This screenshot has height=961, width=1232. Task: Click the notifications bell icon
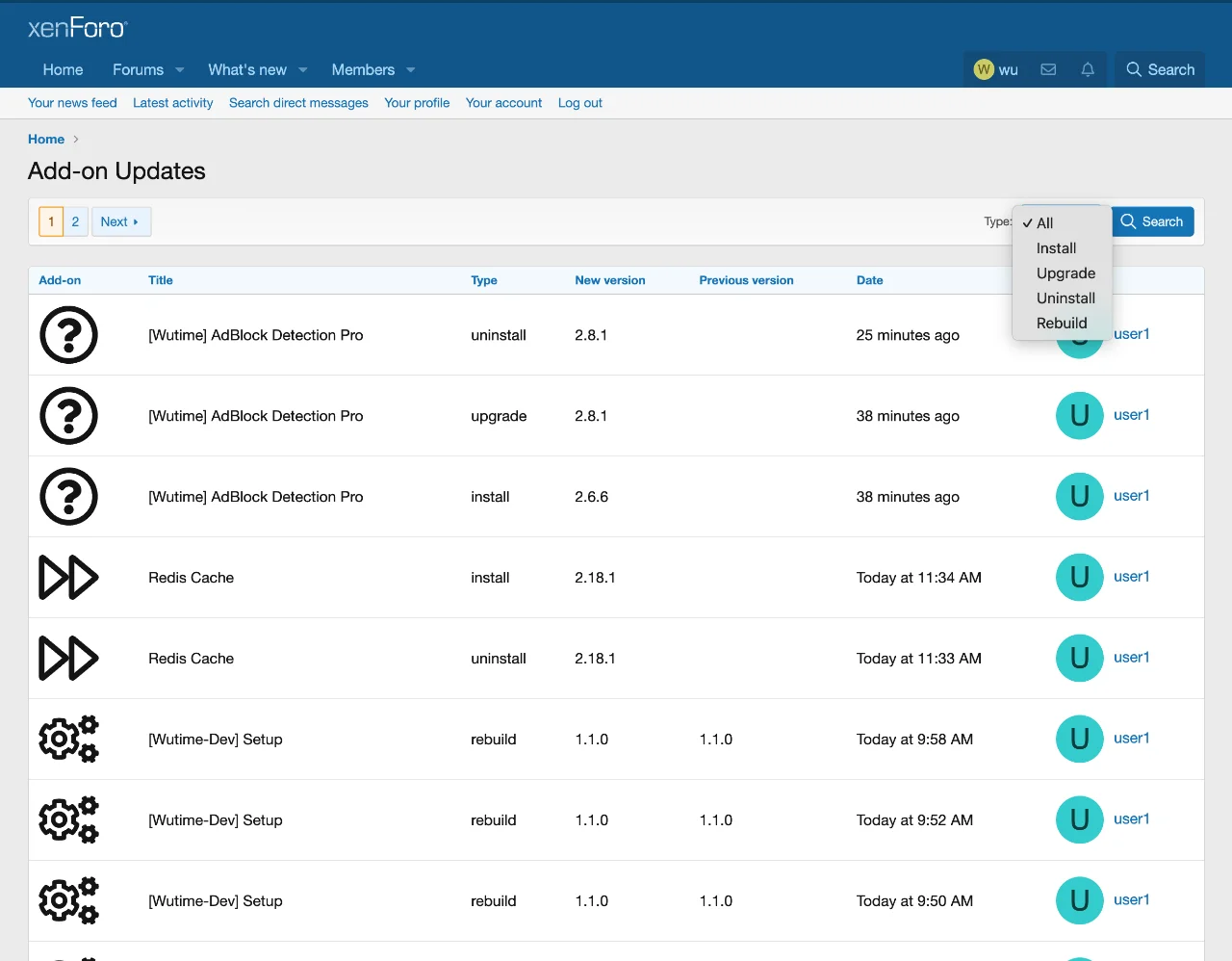point(1088,69)
